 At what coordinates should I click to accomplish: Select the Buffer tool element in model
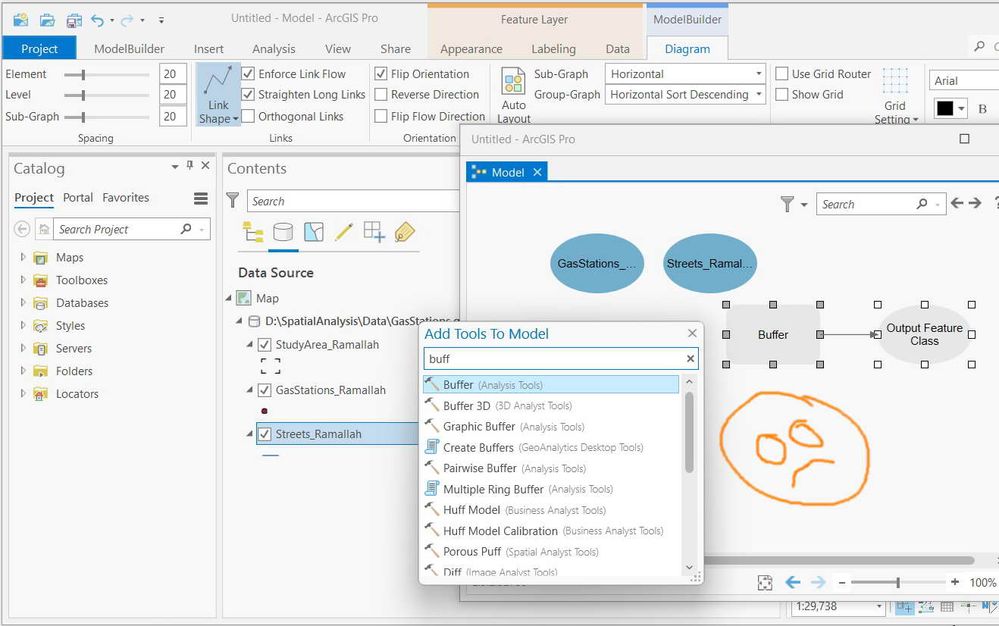[773, 334]
